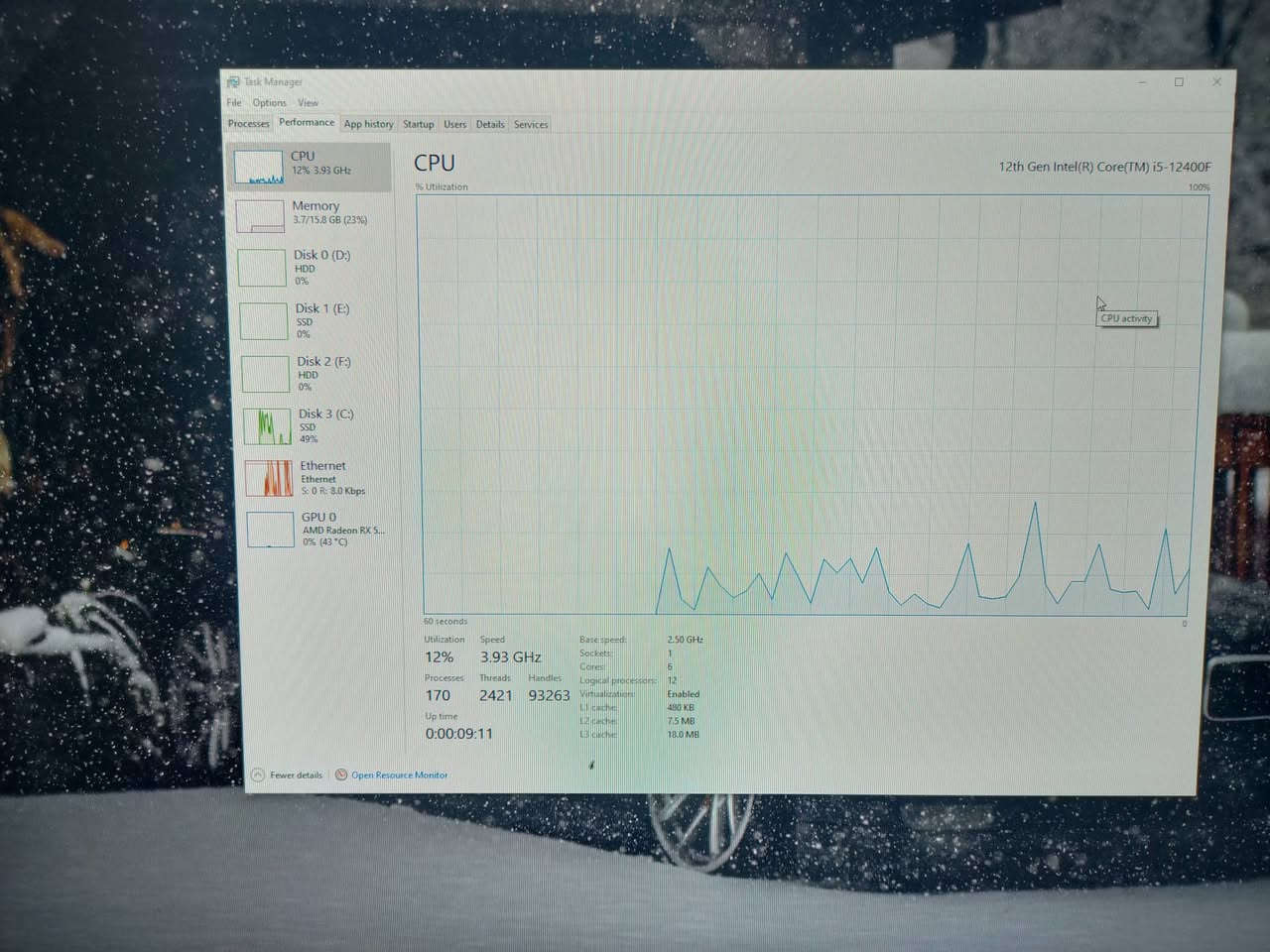Switch to the Processes tab

[x=248, y=124]
